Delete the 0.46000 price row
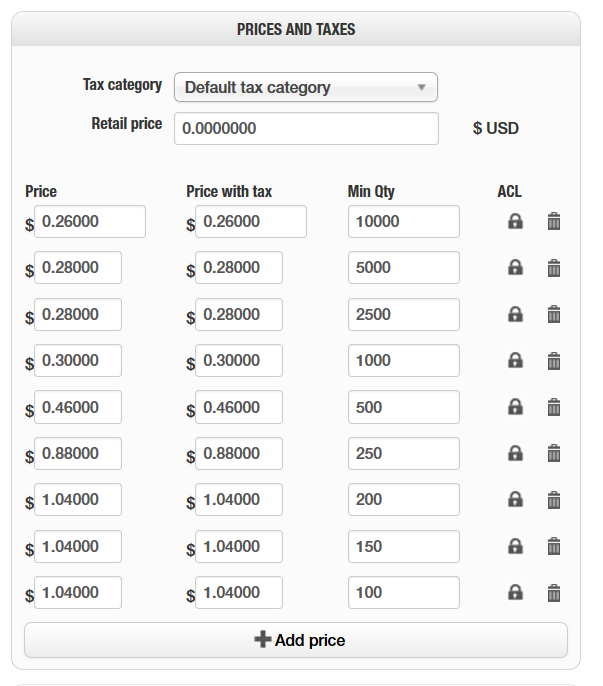Screen dimensions: 603x686 [553, 407]
